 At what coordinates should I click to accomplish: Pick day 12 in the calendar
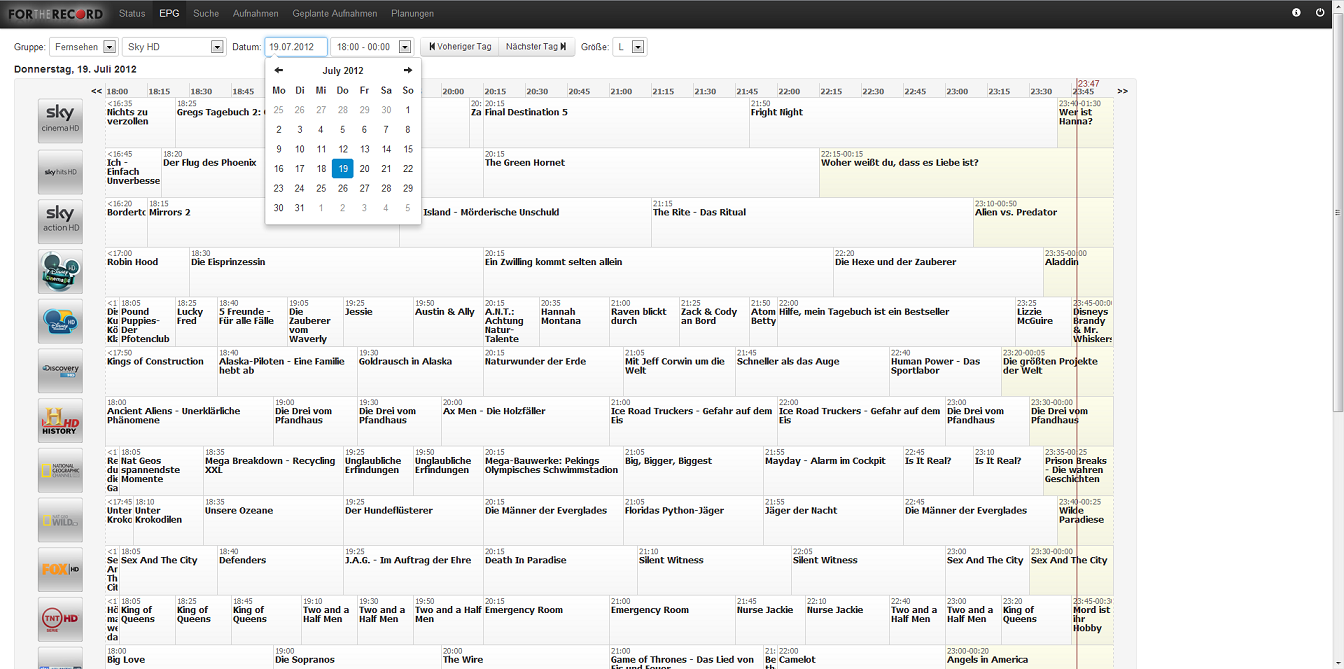(343, 149)
